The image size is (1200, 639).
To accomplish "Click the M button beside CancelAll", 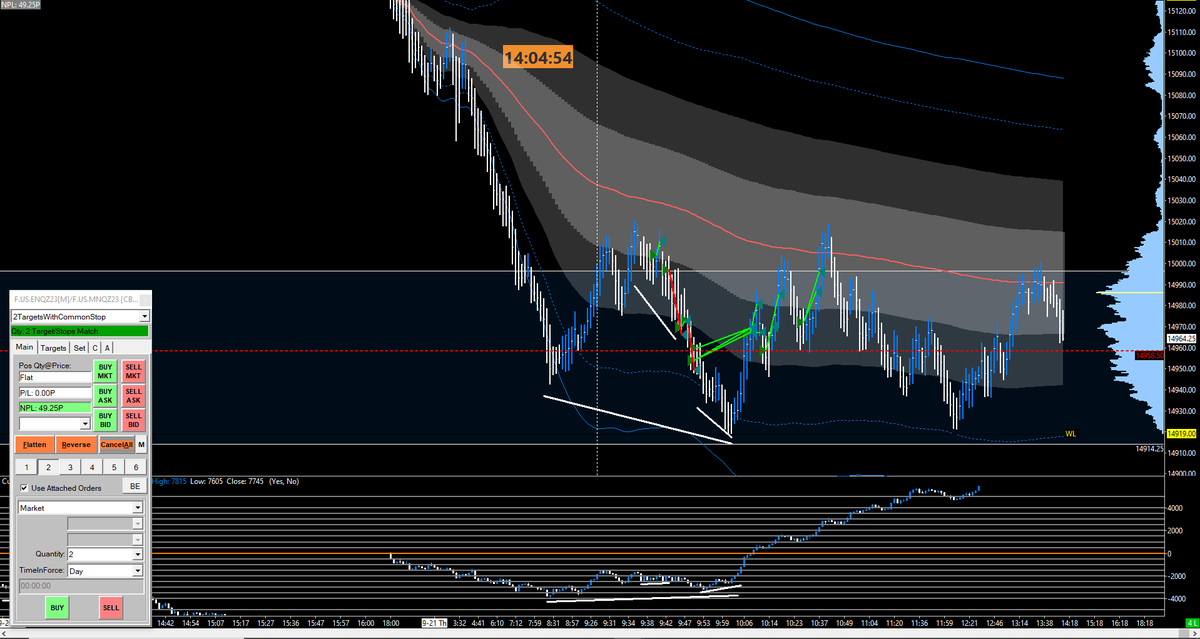I will click(141, 445).
